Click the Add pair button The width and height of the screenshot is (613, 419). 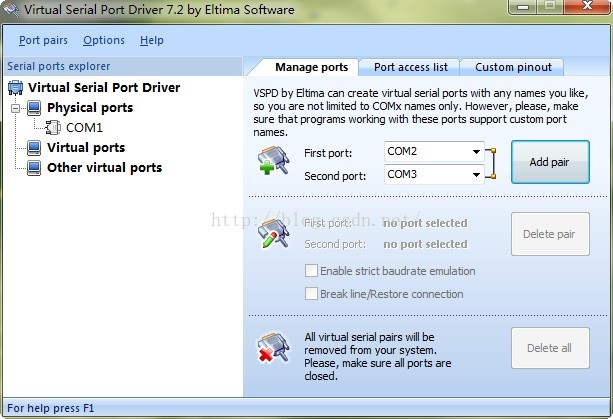(x=550, y=162)
